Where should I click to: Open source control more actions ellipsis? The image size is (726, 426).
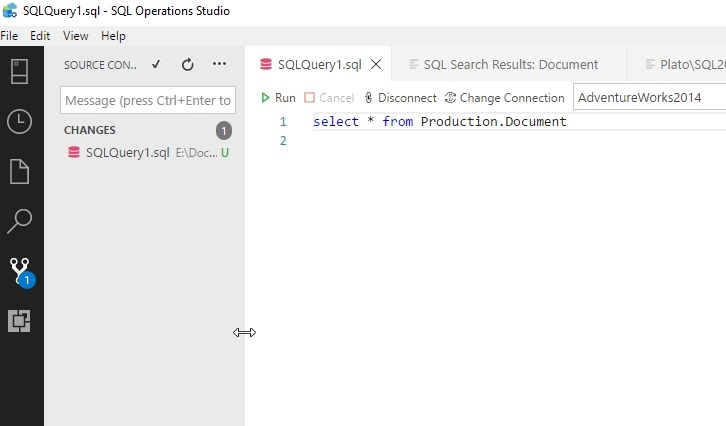(220, 65)
